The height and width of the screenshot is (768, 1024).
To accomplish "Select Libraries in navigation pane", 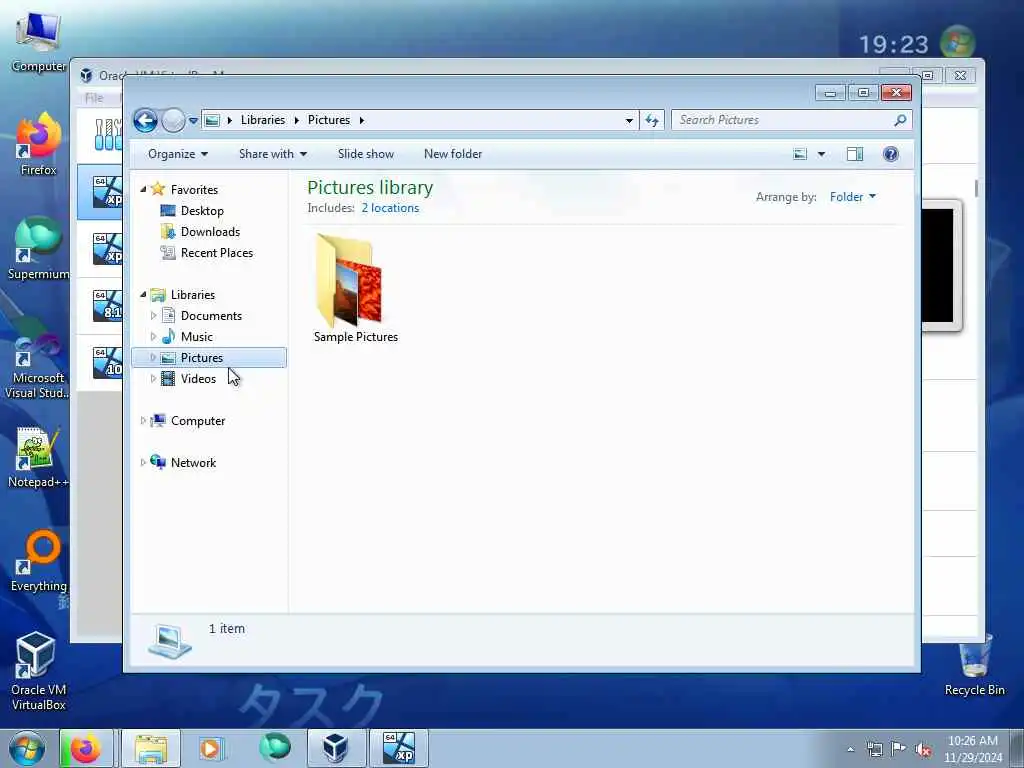I will click(x=193, y=295).
